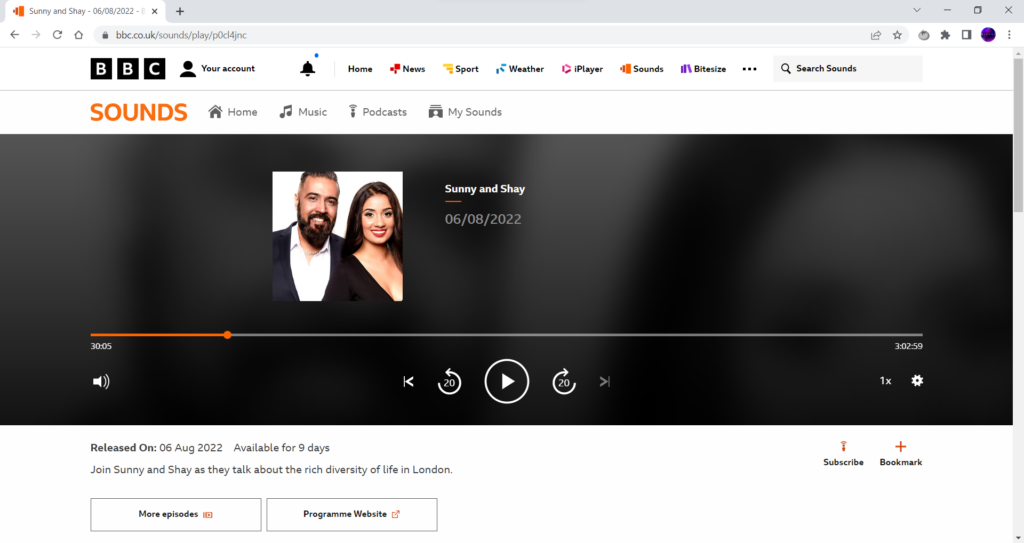Screen dimensions: 1024x543
Task: Open player settings gear
Action: (917, 380)
